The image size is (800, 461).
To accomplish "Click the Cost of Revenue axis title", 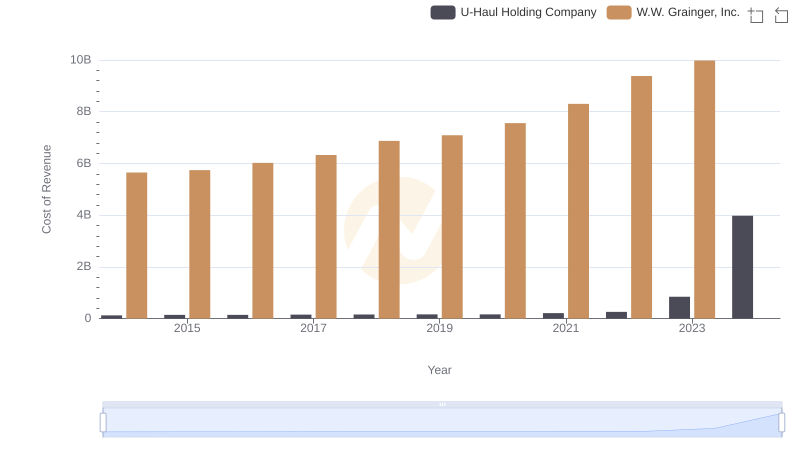I will [46, 189].
